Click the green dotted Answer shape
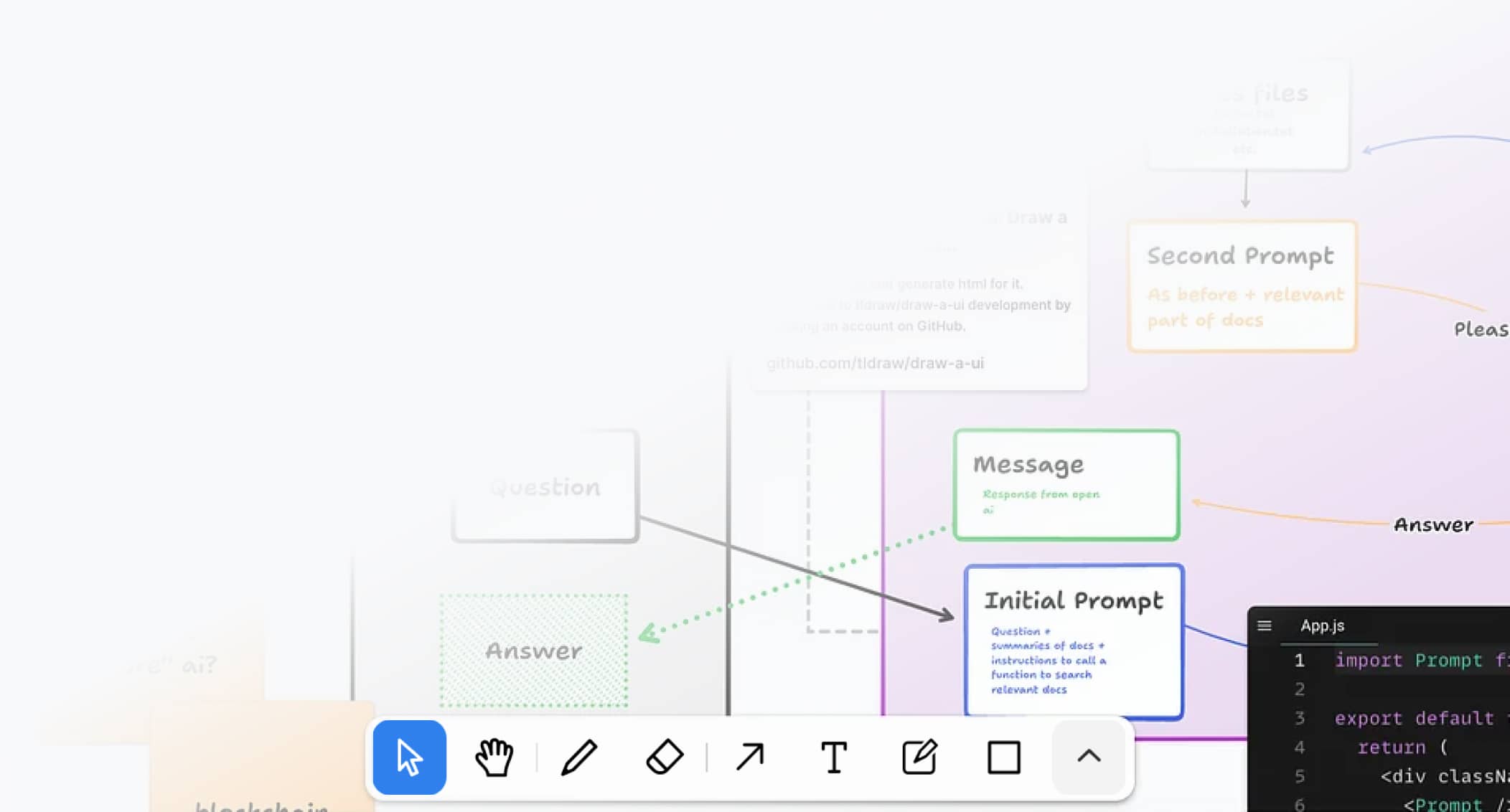Image resolution: width=1510 pixels, height=812 pixels. [534, 651]
